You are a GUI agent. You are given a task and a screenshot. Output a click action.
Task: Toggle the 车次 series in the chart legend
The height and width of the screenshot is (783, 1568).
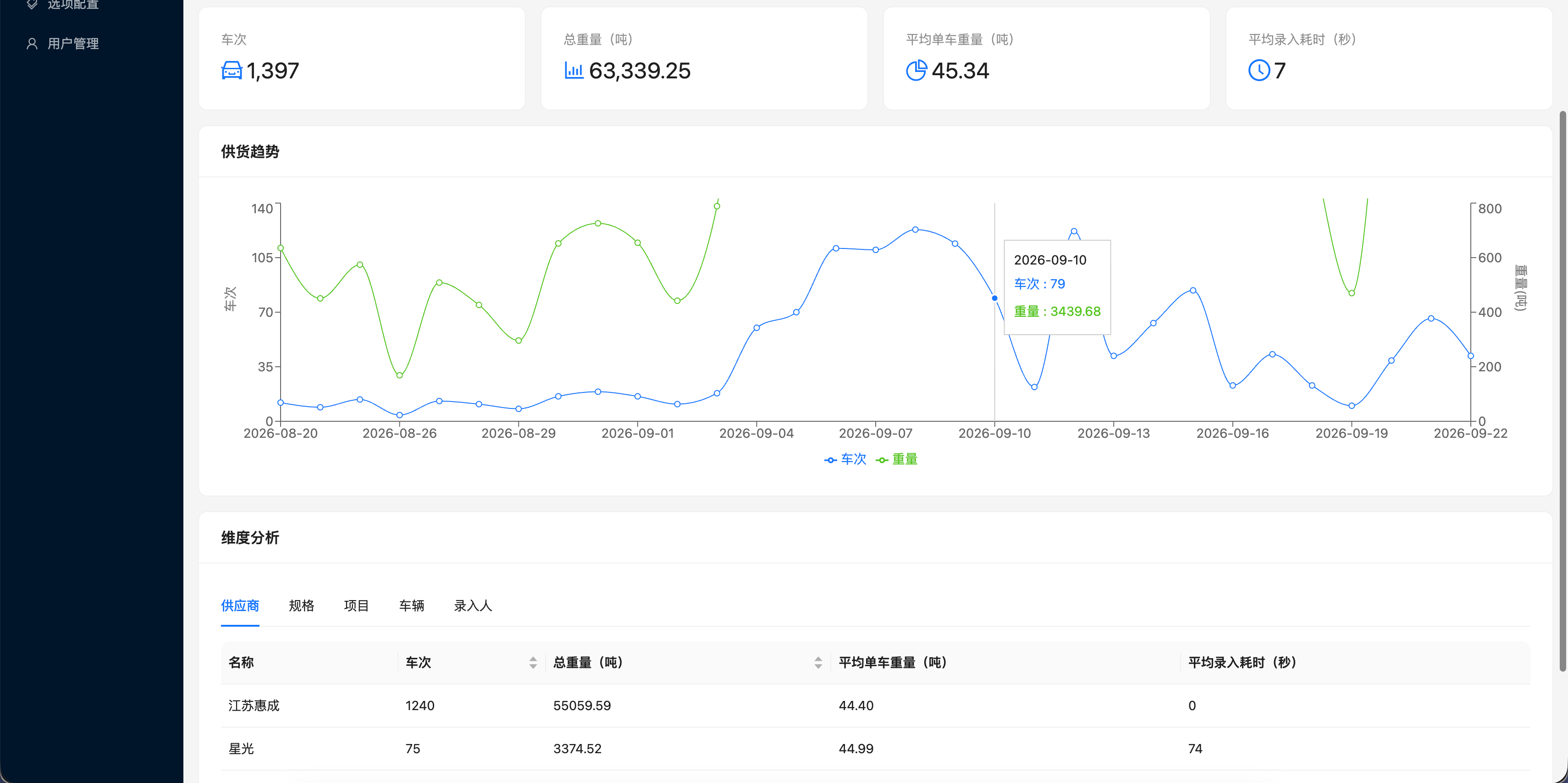tap(845, 459)
